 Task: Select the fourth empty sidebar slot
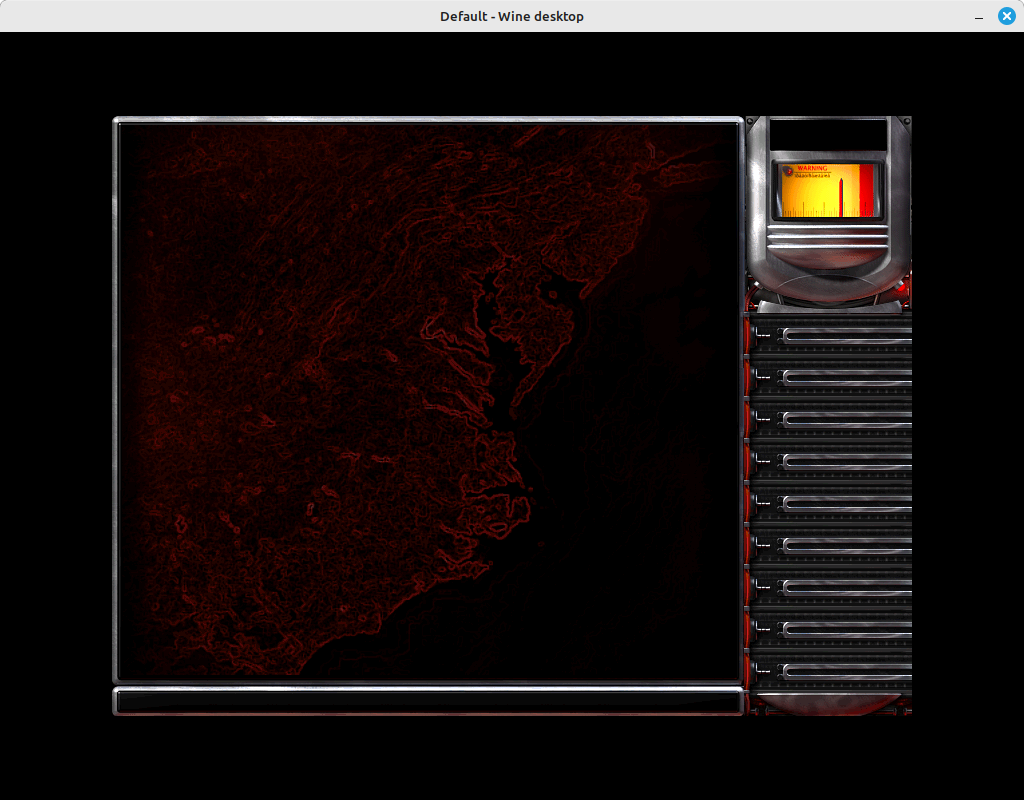[x=830, y=462]
